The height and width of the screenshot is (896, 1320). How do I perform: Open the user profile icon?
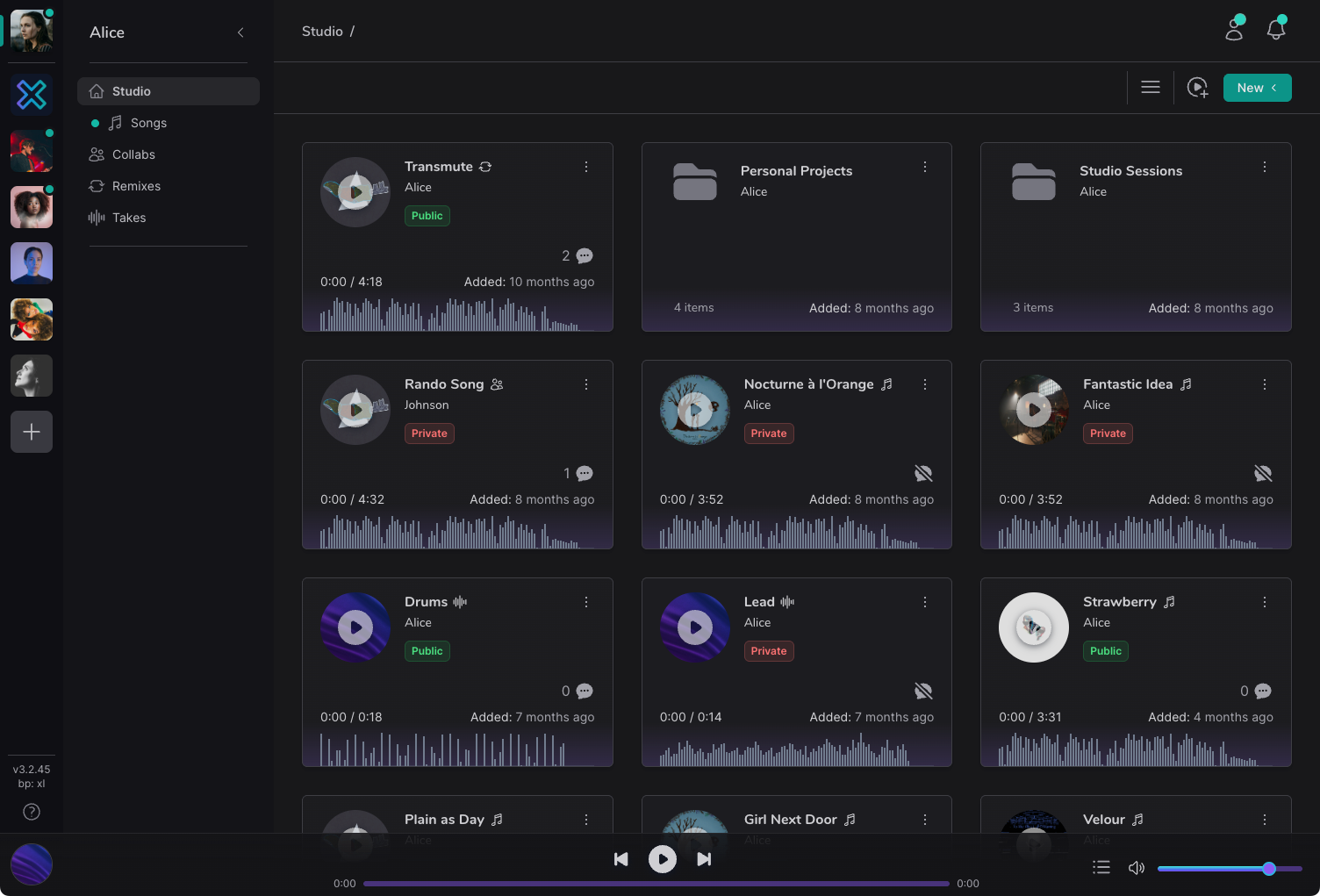1234,30
